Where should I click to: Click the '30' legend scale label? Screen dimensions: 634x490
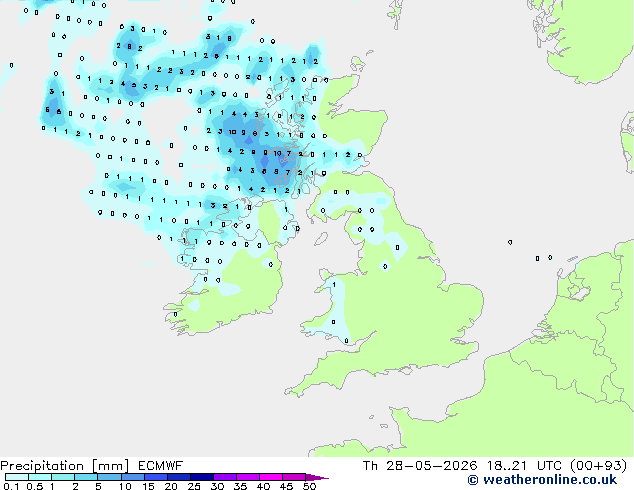[x=217, y=486]
